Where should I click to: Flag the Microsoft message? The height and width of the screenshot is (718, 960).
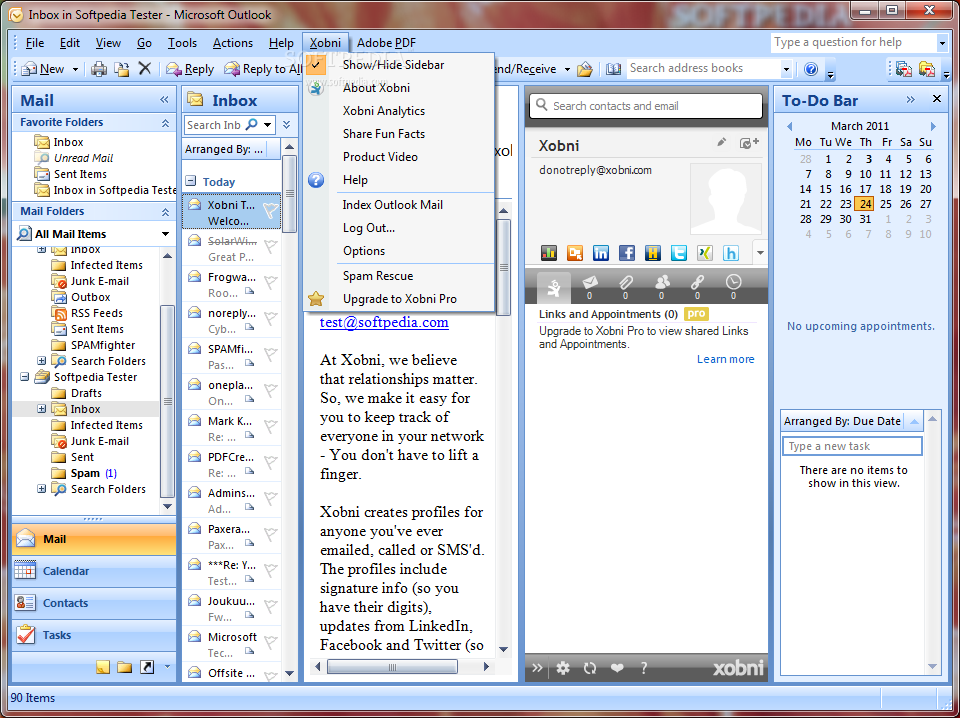pos(270,642)
